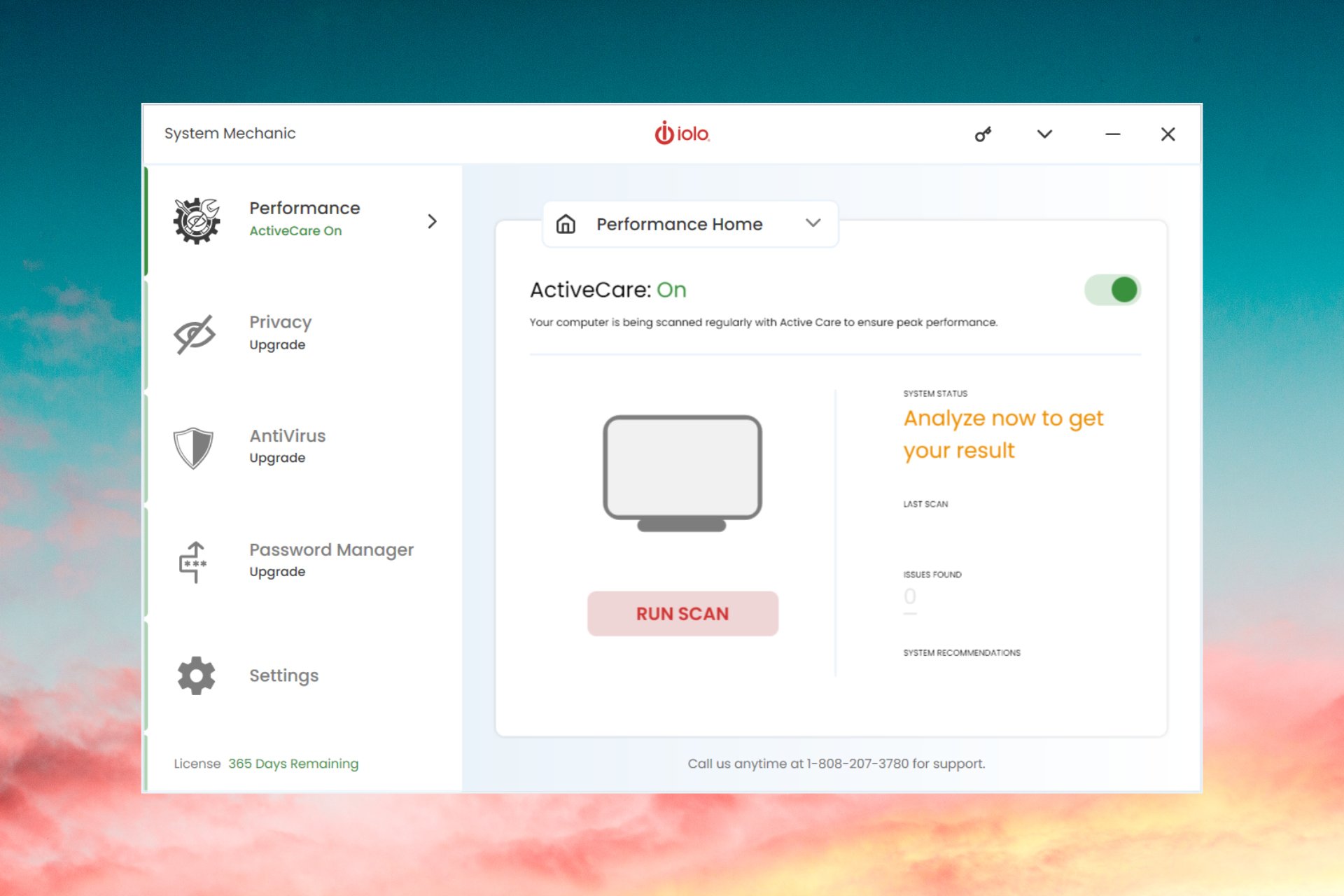Click the license key icon in title bar
The width and height of the screenshot is (1344, 896).
click(x=983, y=134)
